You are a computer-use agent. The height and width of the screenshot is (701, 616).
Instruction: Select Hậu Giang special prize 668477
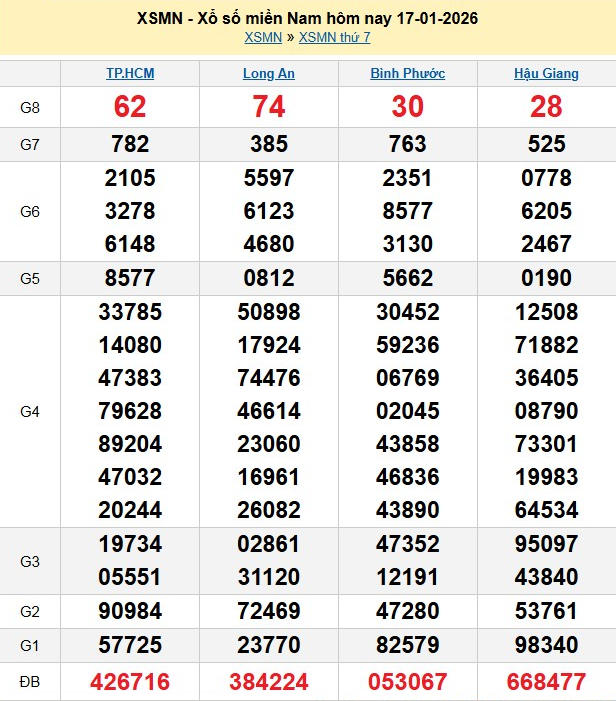coord(546,682)
